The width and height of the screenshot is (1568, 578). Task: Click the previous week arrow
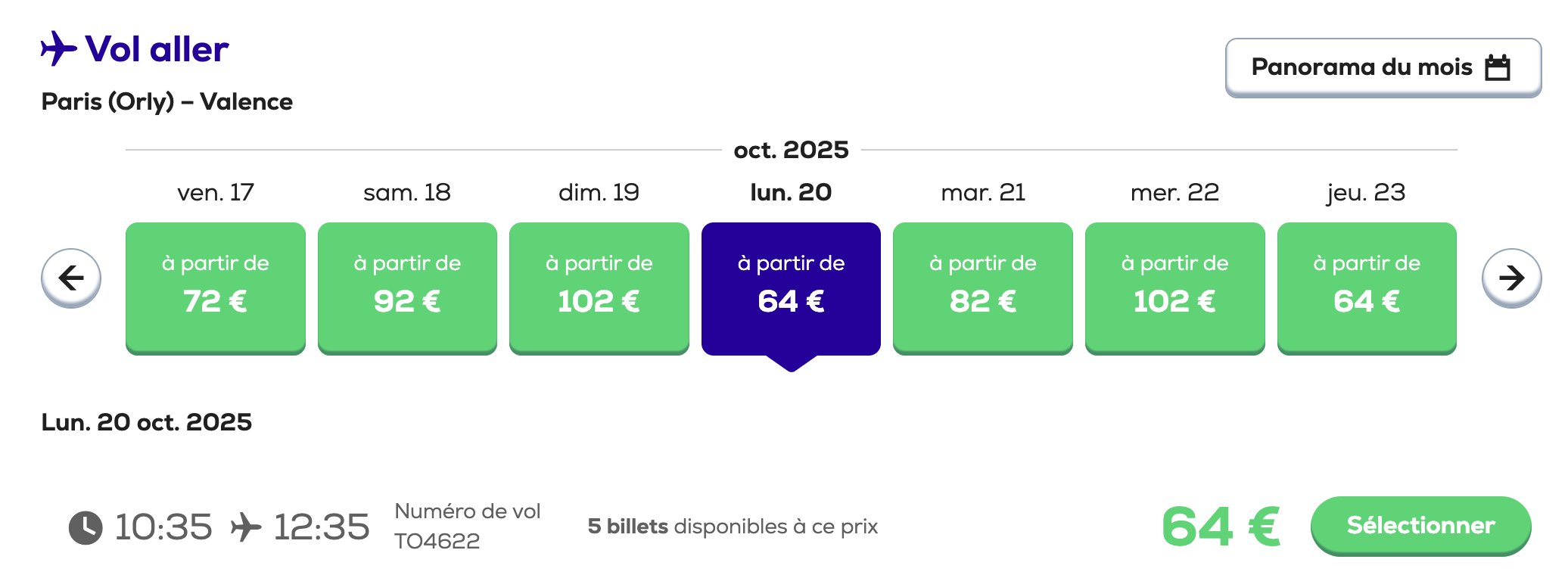(71, 278)
